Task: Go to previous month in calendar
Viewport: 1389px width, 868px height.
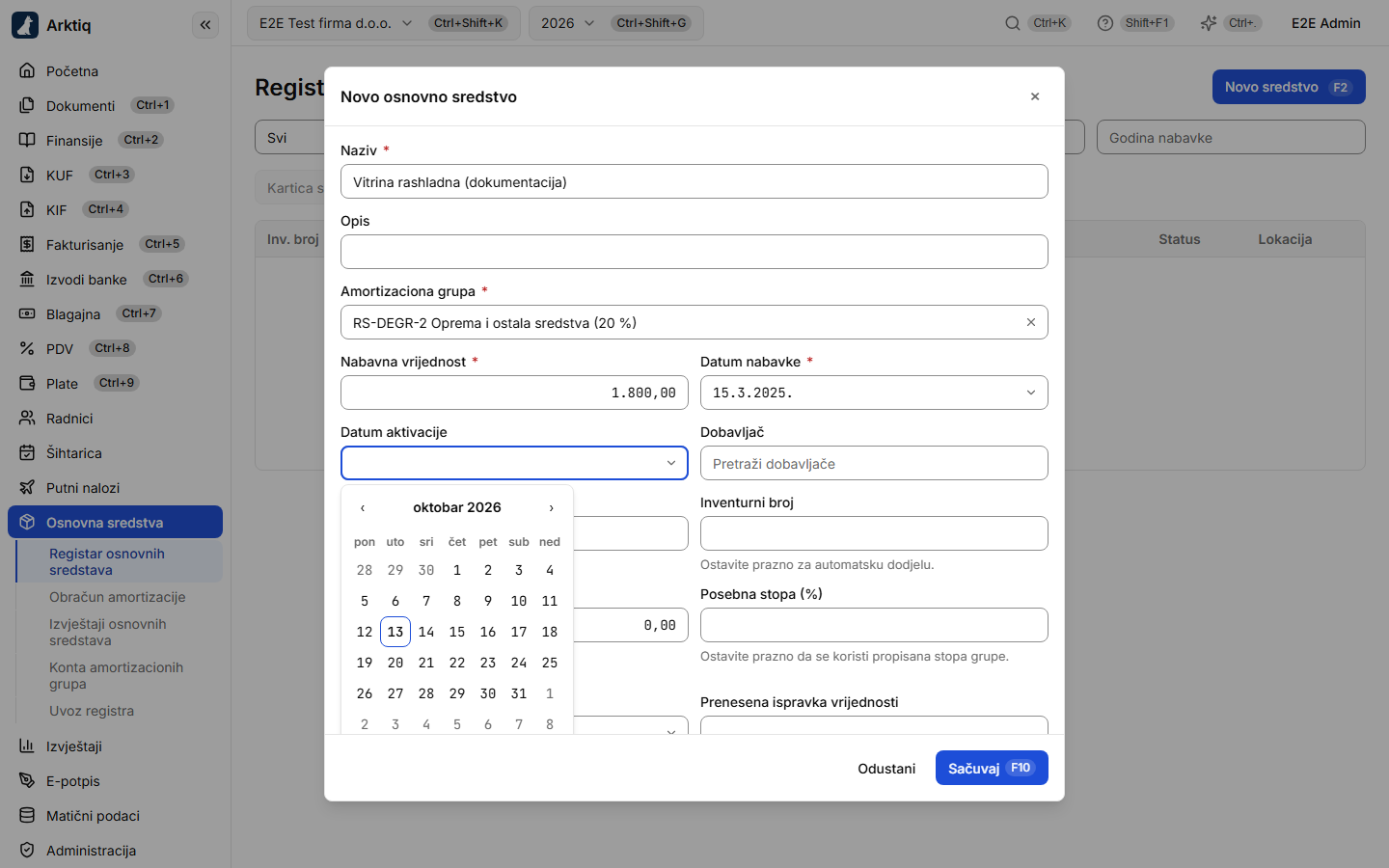Action: click(x=363, y=507)
